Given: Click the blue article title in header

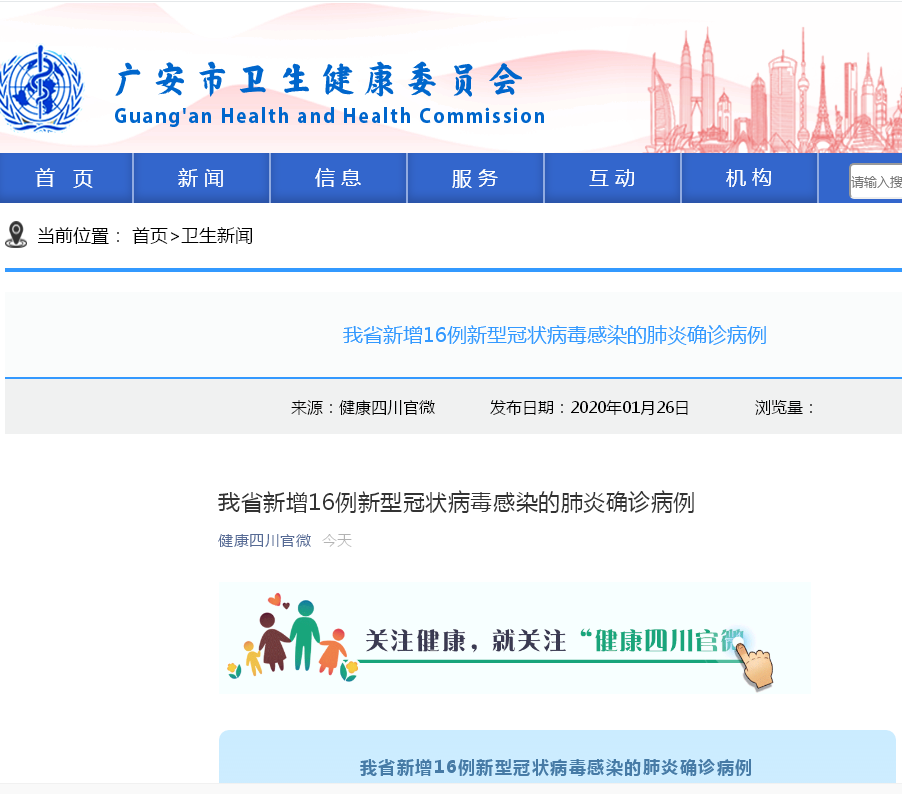Looking at the screenshot, I should pyautogui.click(x=554, y=335).
